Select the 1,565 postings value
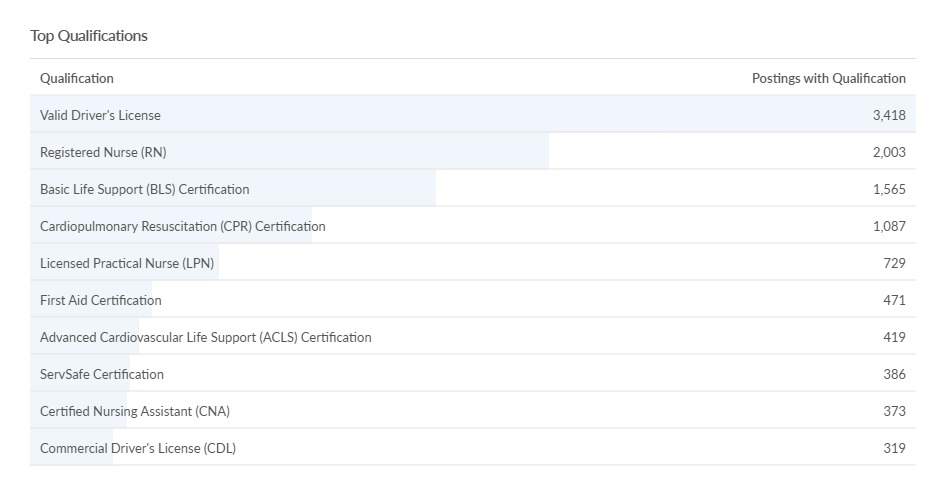The image size is (946, 496). click(888, 189)
